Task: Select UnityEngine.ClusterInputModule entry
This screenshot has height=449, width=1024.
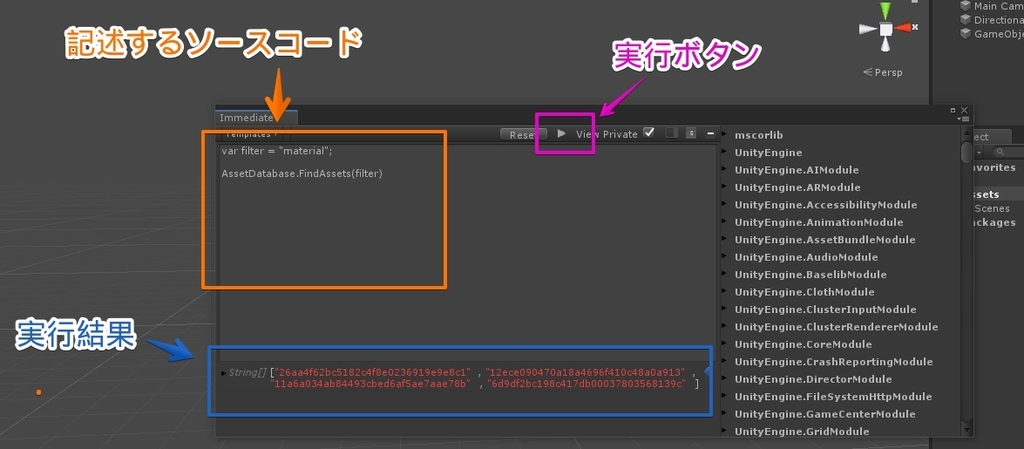Action: pos(825,309)
